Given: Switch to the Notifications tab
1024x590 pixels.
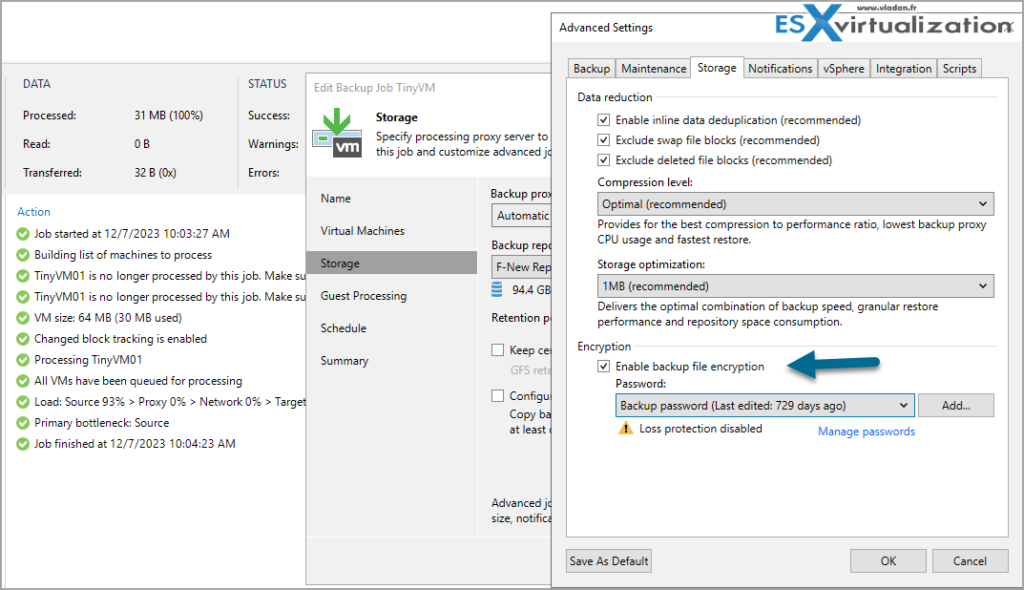Looking at the screenshot, I should click(x=780, y=68).
